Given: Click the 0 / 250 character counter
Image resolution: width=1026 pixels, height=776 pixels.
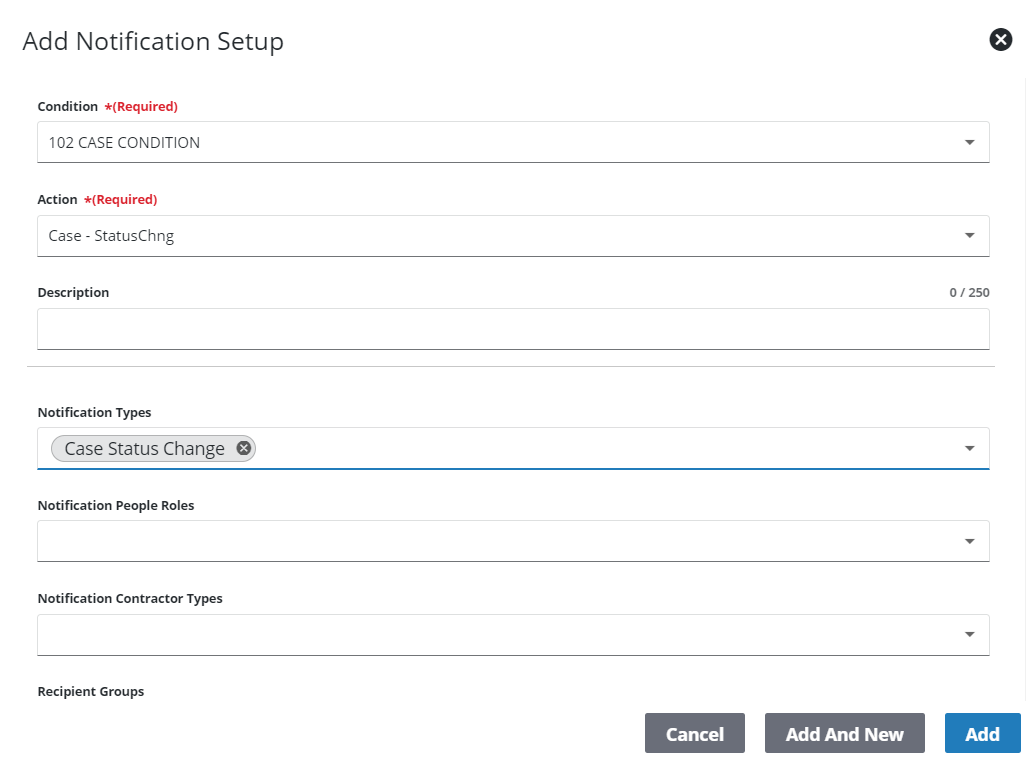Looking at the screenshot, I should click(968, 293).
